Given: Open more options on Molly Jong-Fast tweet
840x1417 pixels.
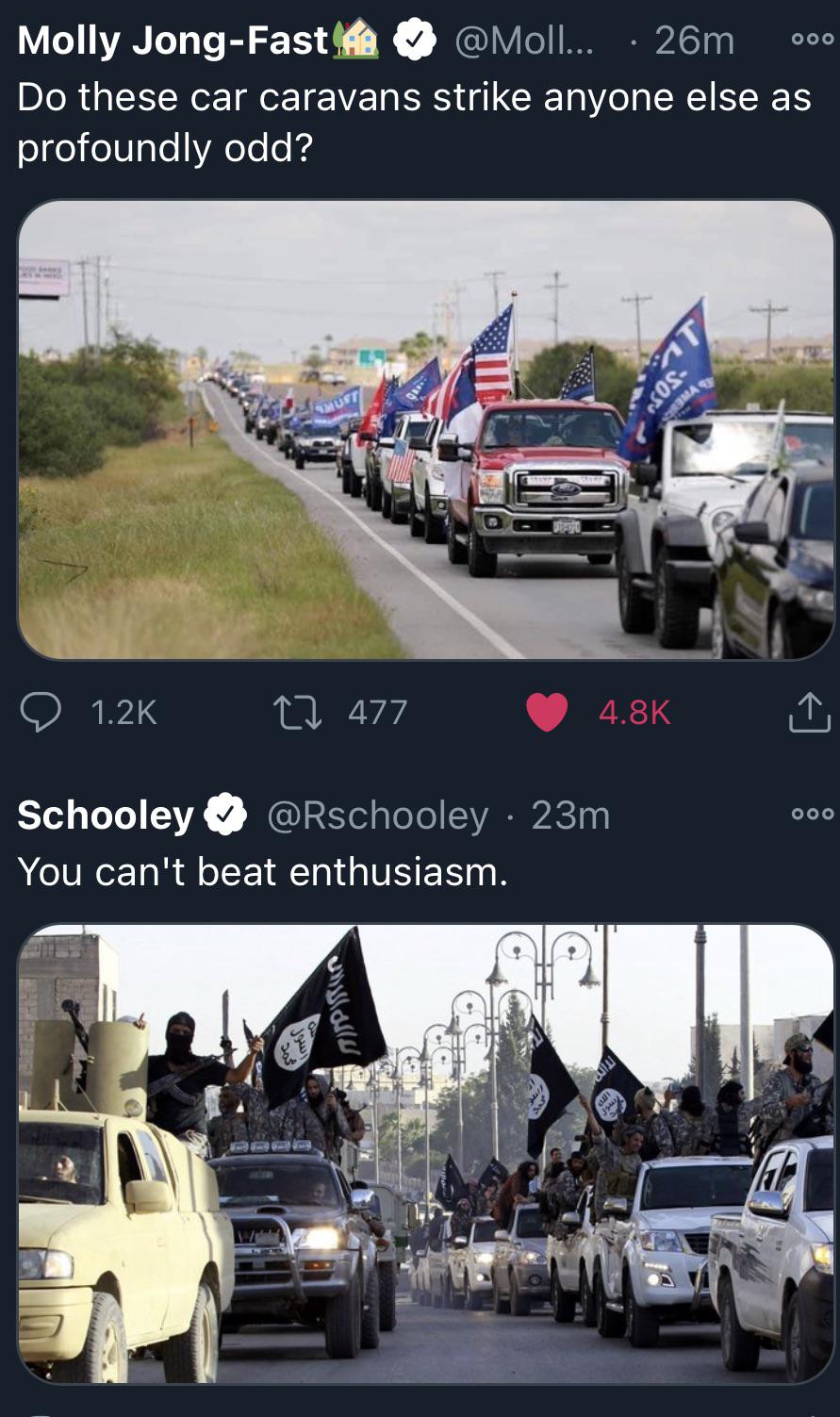Looking at the screenshot, I should 813,40.
